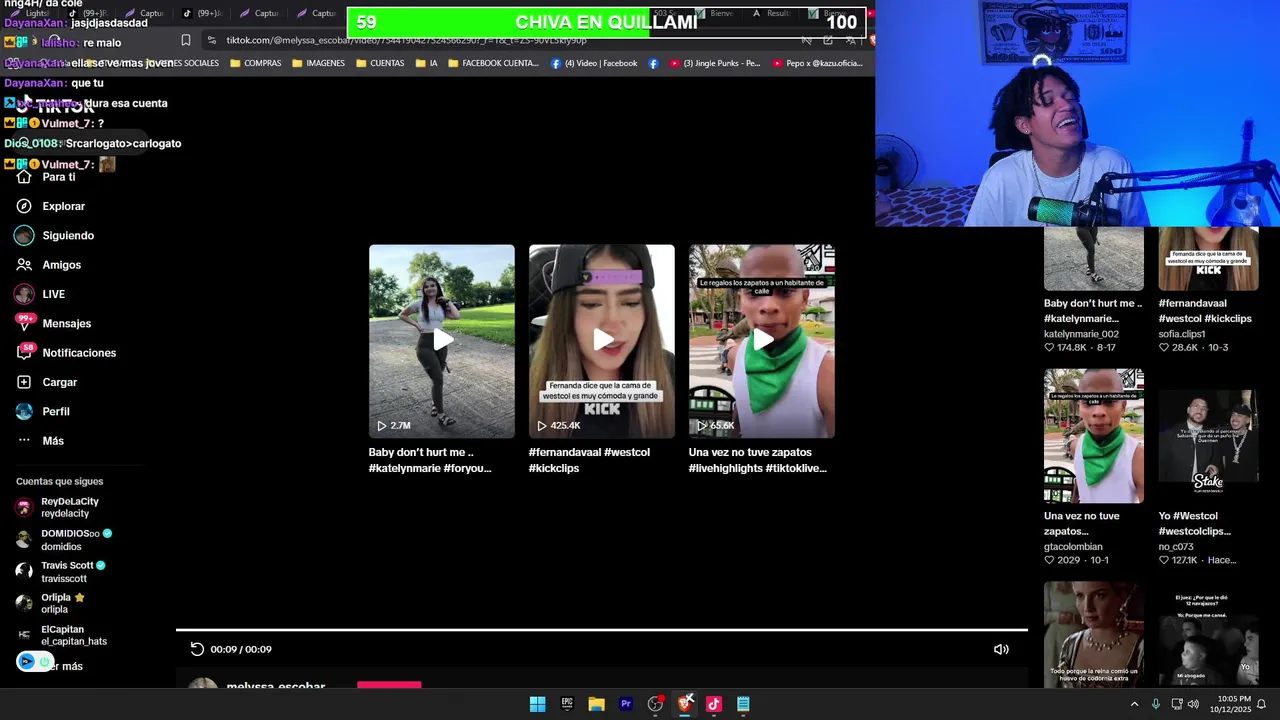Open '(4) Video | Facebook' bookmark
The image size is (1280, 720).
(x=594, y=63)
